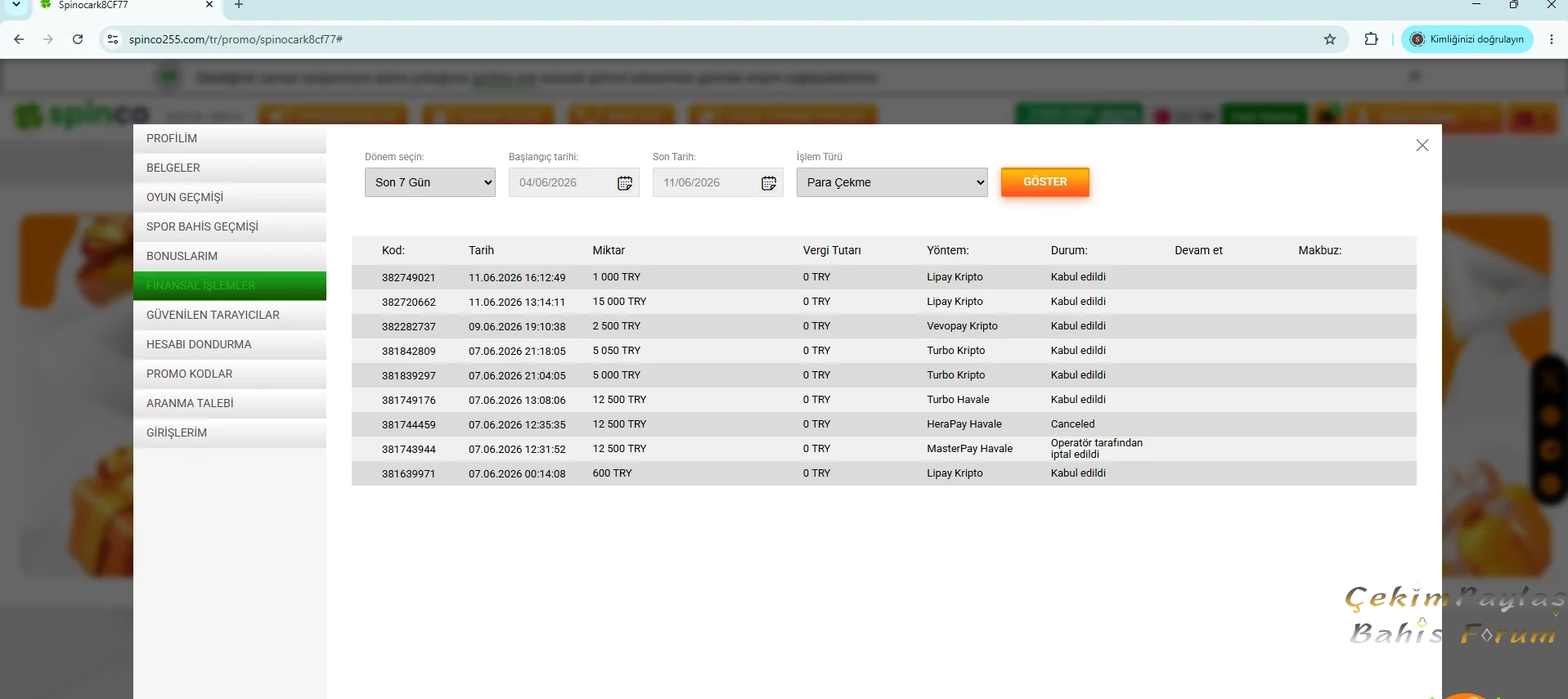Image resolution: width=1568 pixels, height=699 pixels.
Task: Select transaction code 381842809
Action: click(x=408, y=351)
